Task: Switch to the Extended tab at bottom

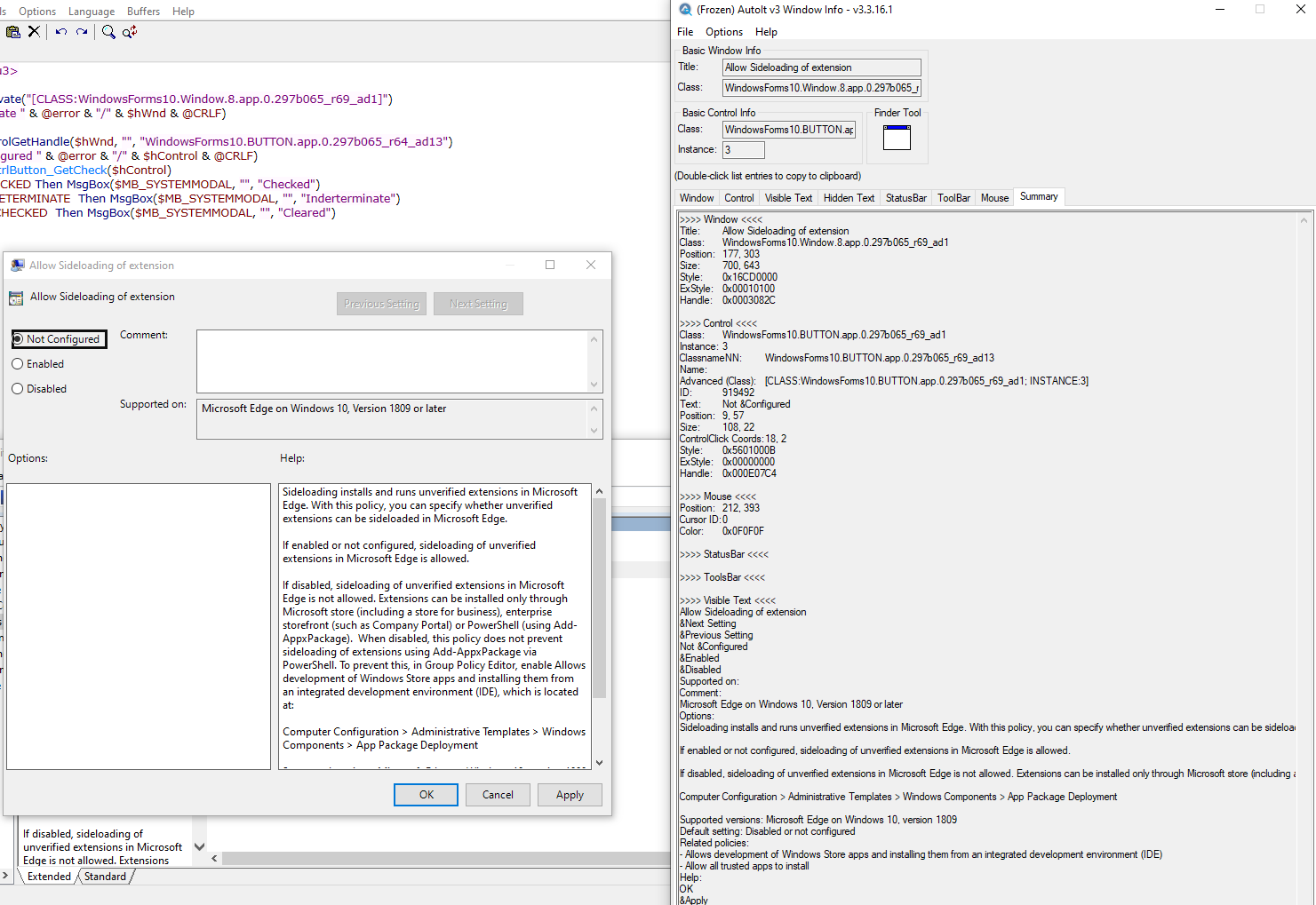Action: click(x=49, y=877)
